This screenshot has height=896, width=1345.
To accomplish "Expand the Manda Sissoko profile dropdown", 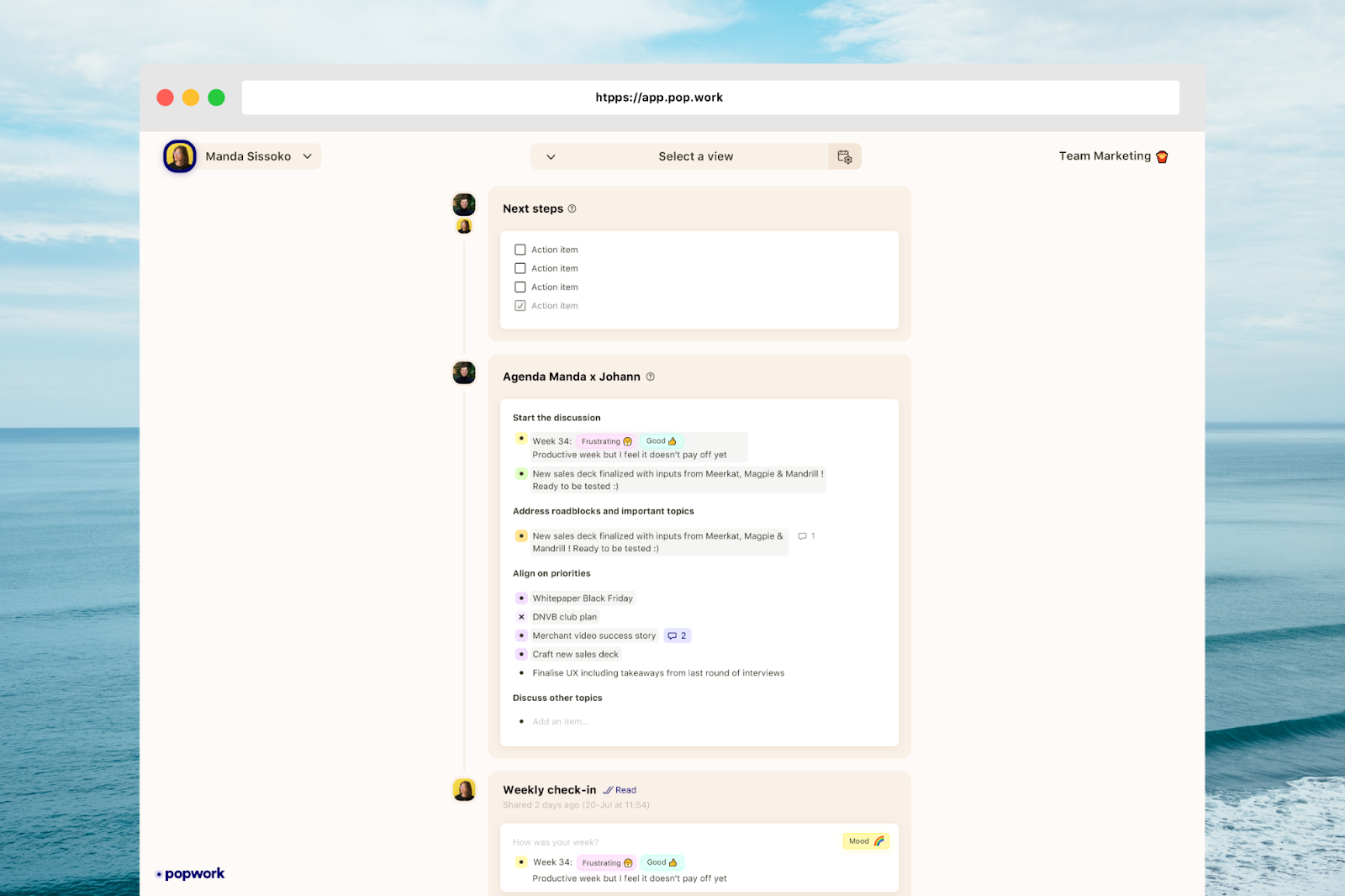I will coord(308,156).
